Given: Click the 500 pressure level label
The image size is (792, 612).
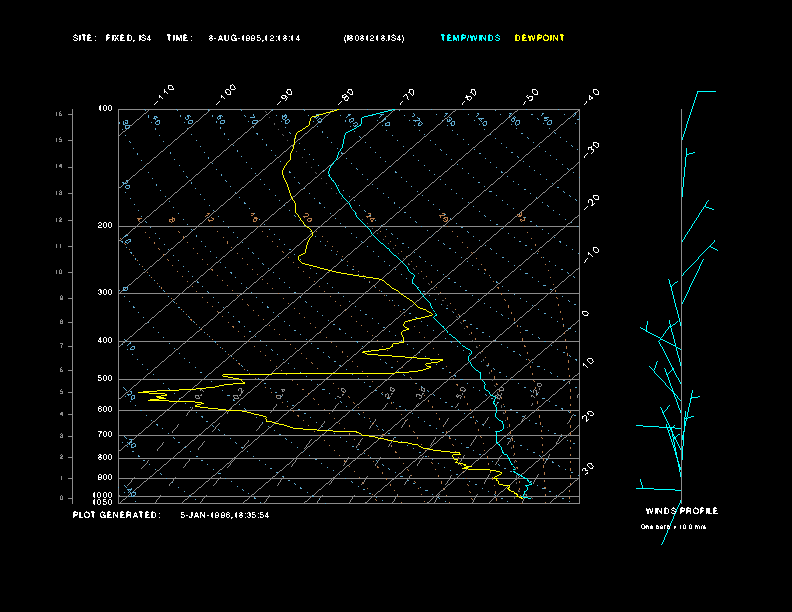Looking at the screenshot, I should [x=105, y=378].
